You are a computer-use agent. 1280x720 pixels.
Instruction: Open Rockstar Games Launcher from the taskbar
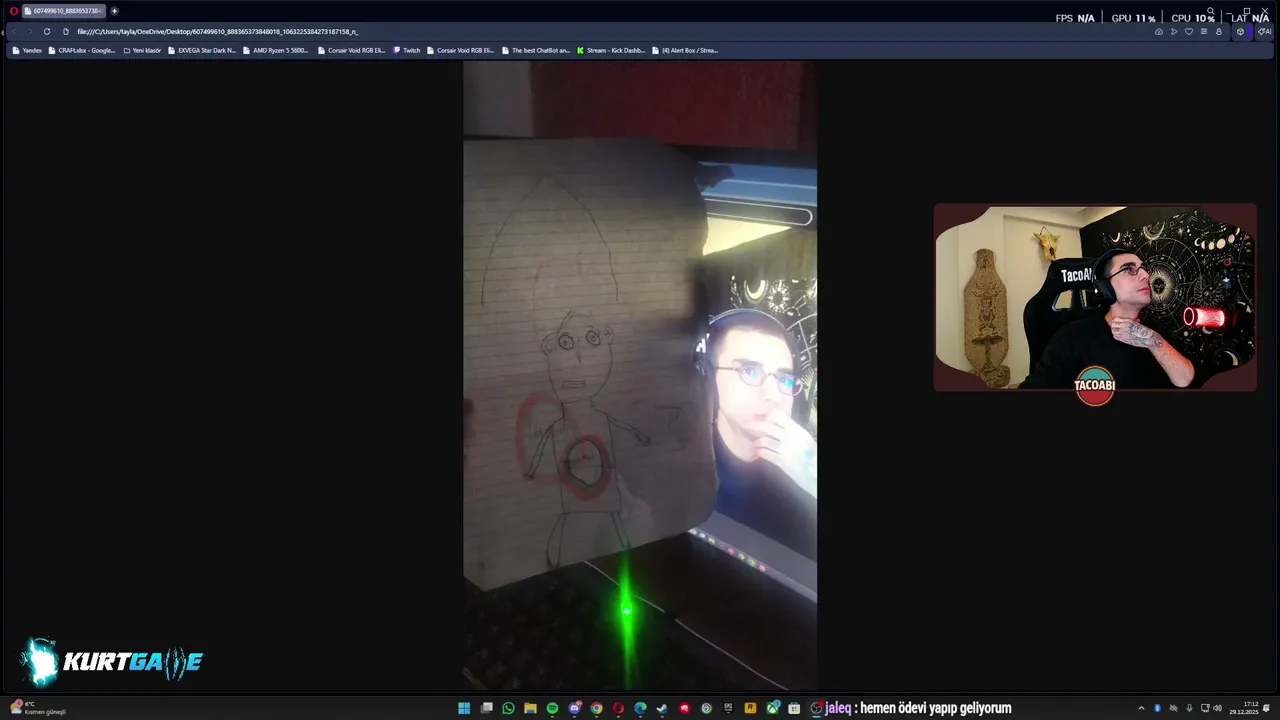click(x=750, y=708)
